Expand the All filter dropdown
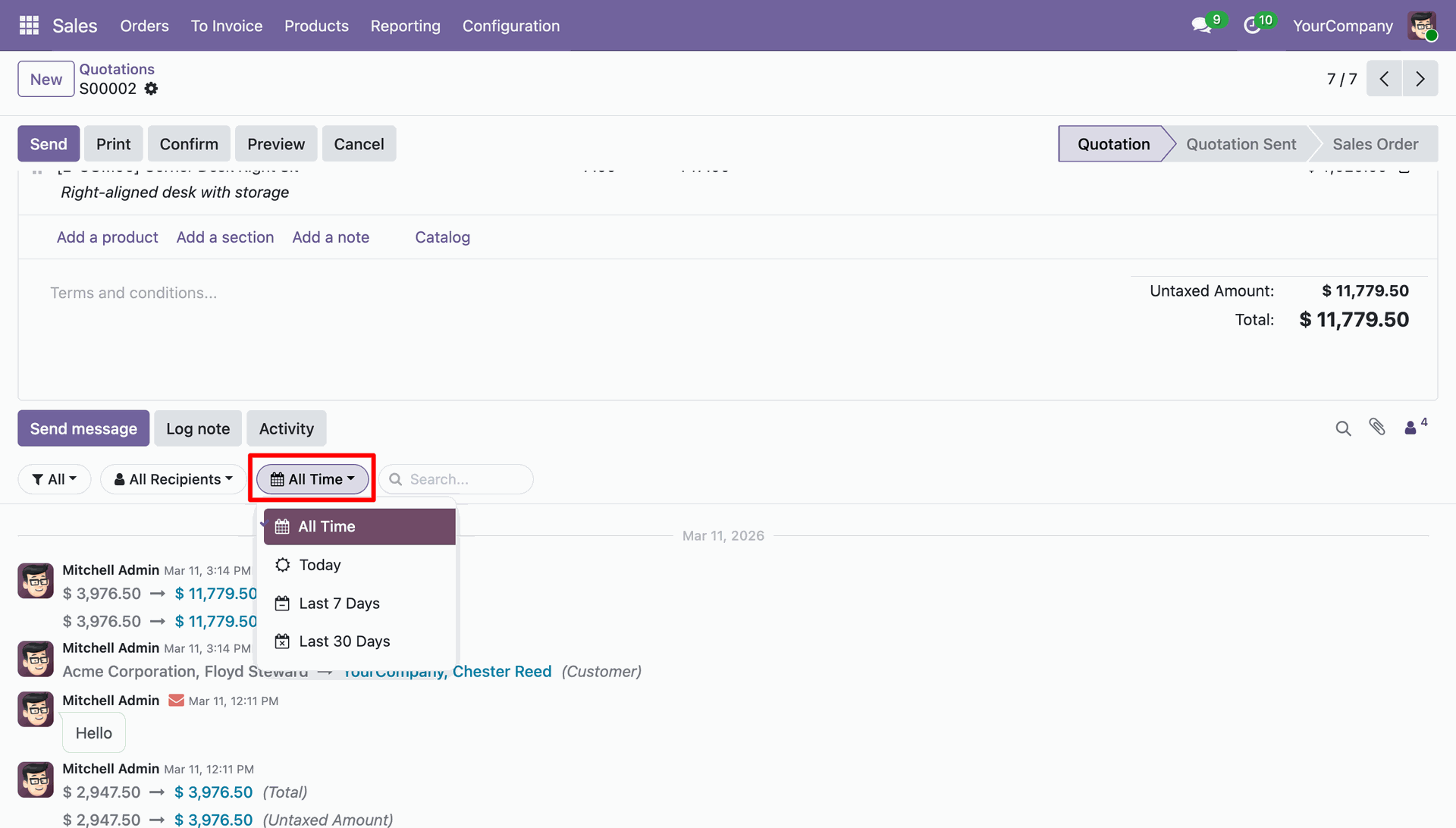 [x=55, y=479]
